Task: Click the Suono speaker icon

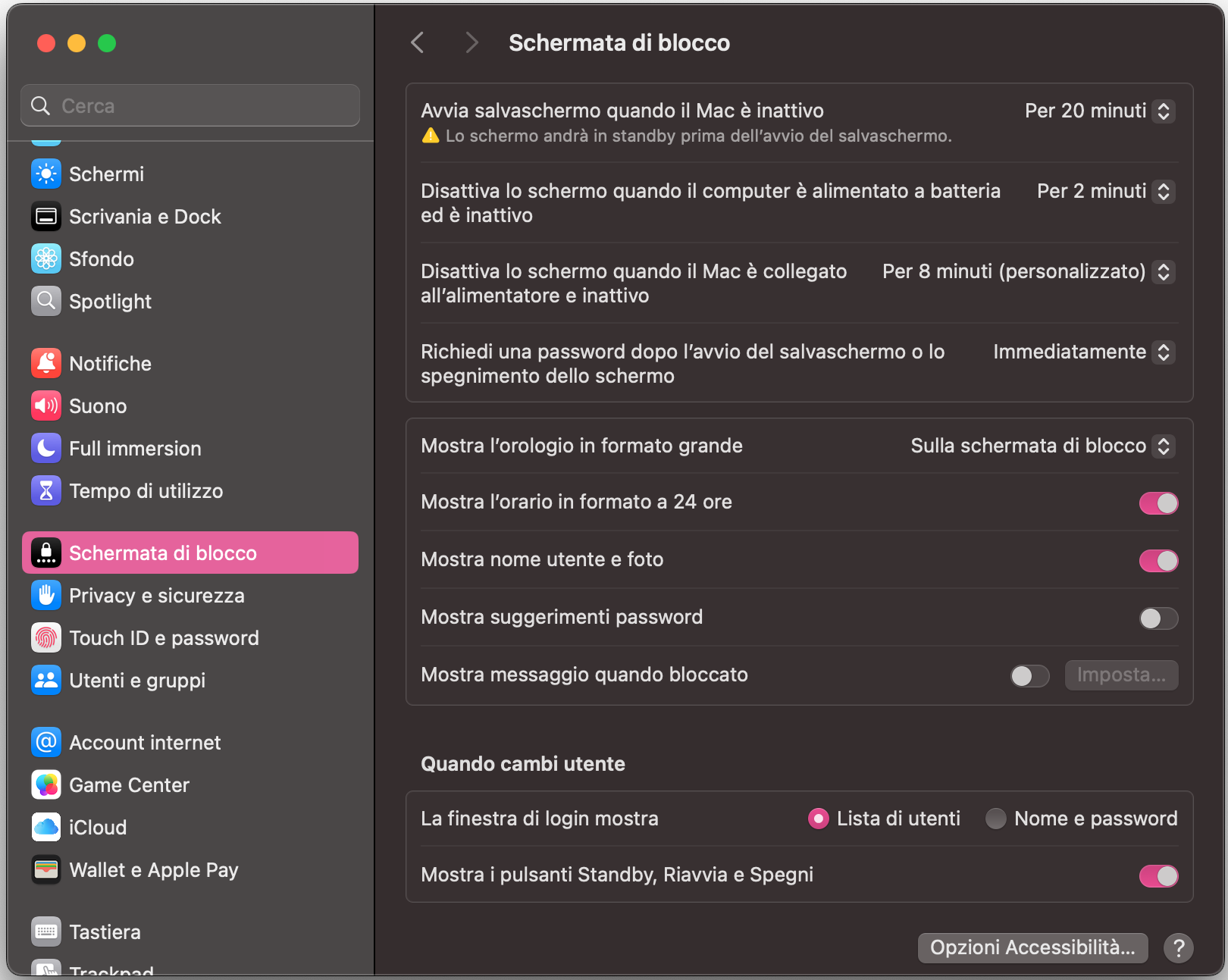Action: pos(46,405)
